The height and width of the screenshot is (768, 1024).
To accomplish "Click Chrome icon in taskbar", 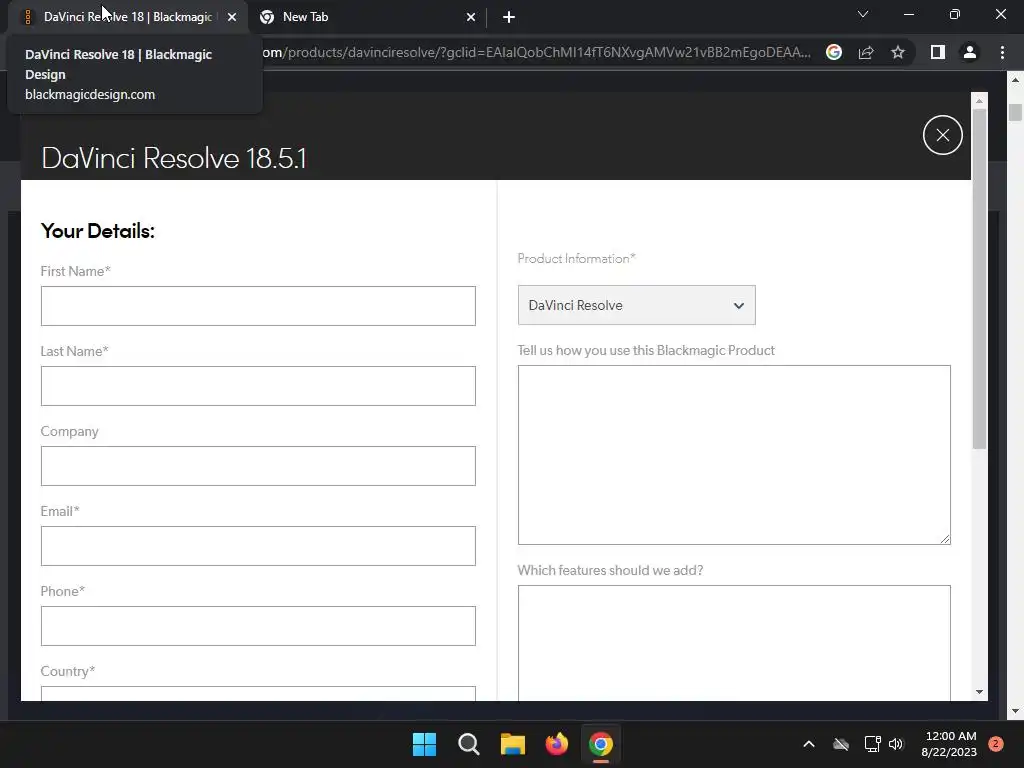I will pos(601,744).
